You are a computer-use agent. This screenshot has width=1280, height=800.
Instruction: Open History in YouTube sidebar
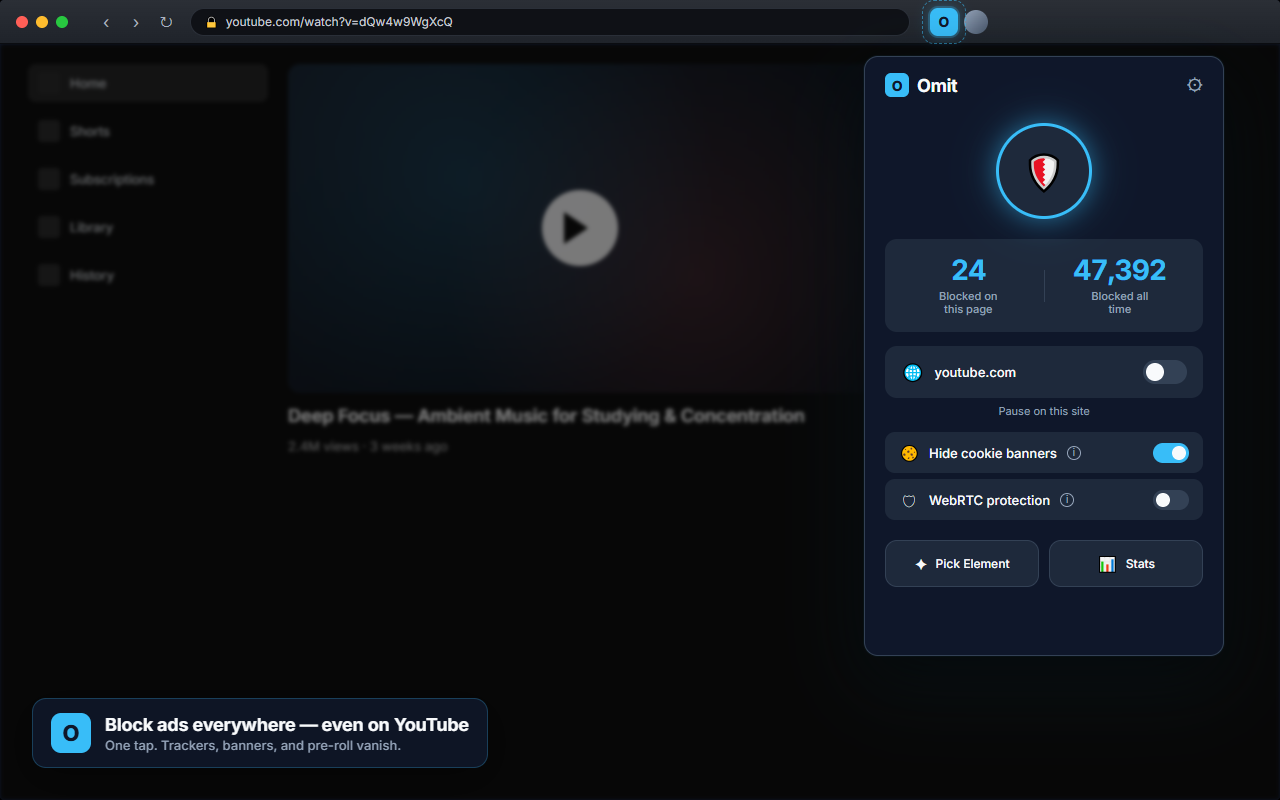(148, 276)
